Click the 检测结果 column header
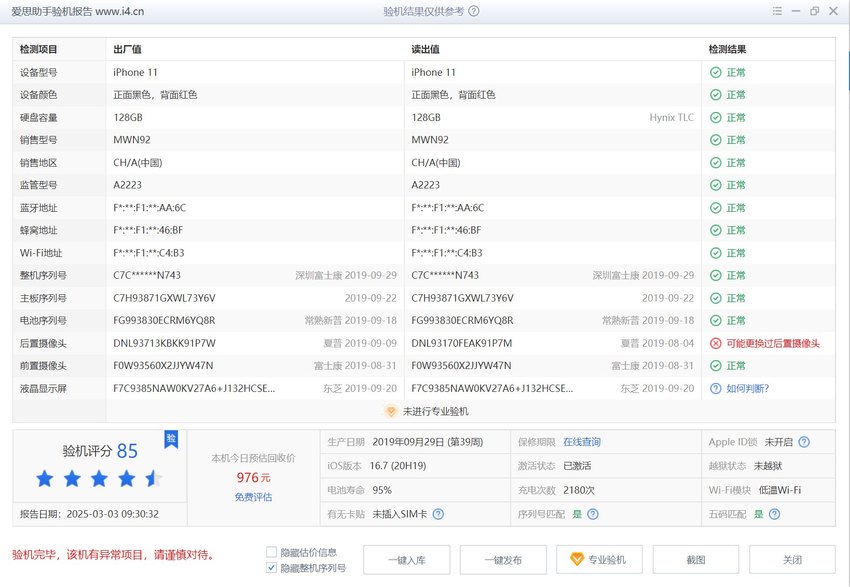Image resolution: width=850 pixels, height=587 pixels. (x=727, y=49)
